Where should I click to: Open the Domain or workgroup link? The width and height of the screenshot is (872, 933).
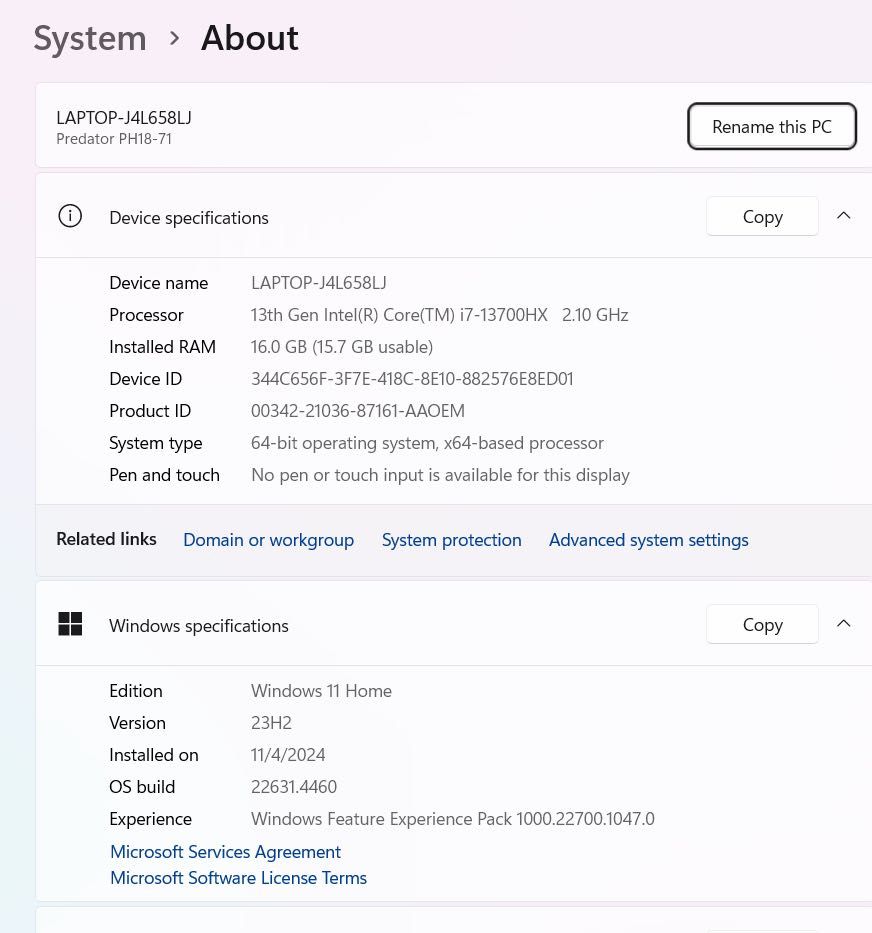268,540
